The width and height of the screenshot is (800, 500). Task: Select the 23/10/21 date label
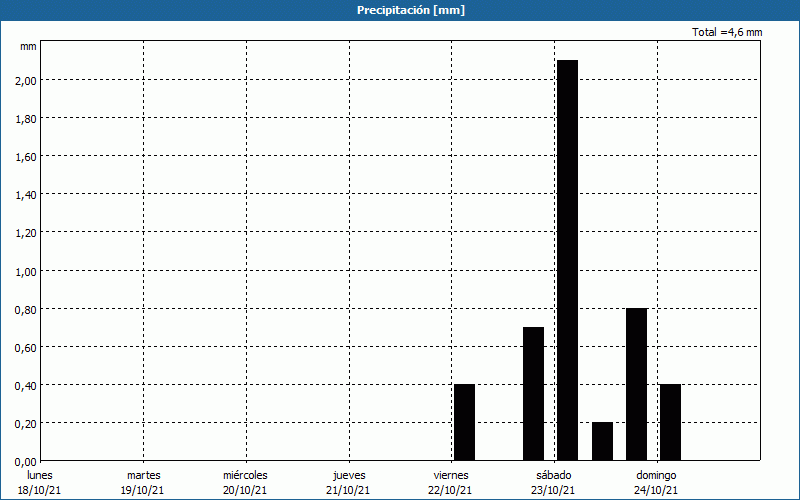(553, 490)
